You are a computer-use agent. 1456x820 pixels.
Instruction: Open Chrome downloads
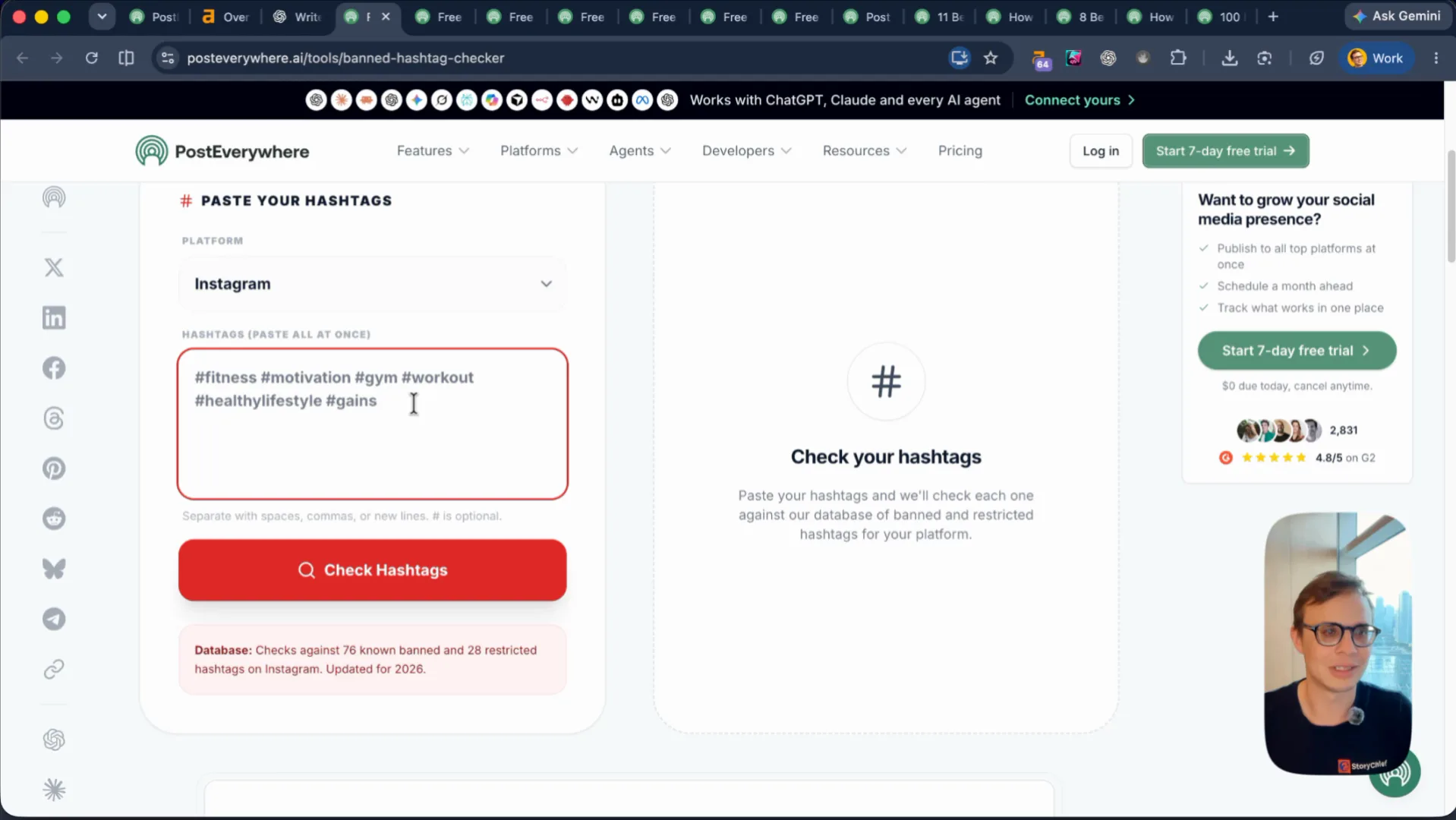1230,58
